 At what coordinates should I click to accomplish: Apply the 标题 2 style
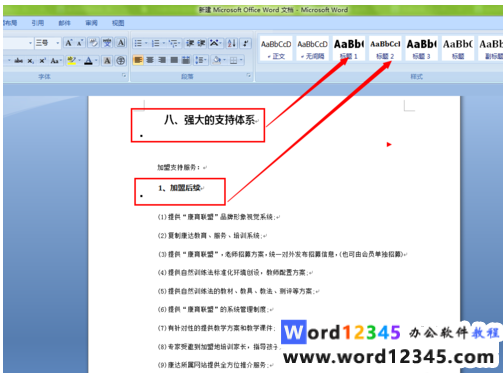(385, 49)
